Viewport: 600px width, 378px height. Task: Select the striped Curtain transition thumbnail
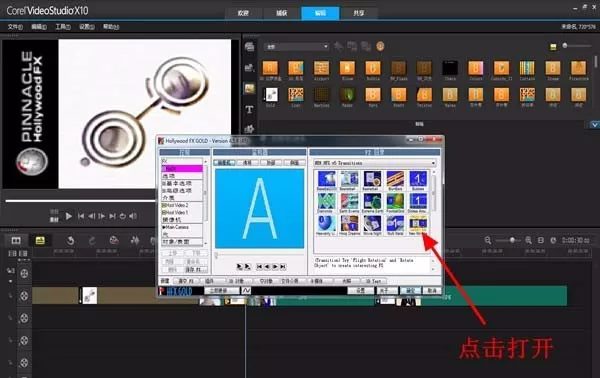click(527, 68)
